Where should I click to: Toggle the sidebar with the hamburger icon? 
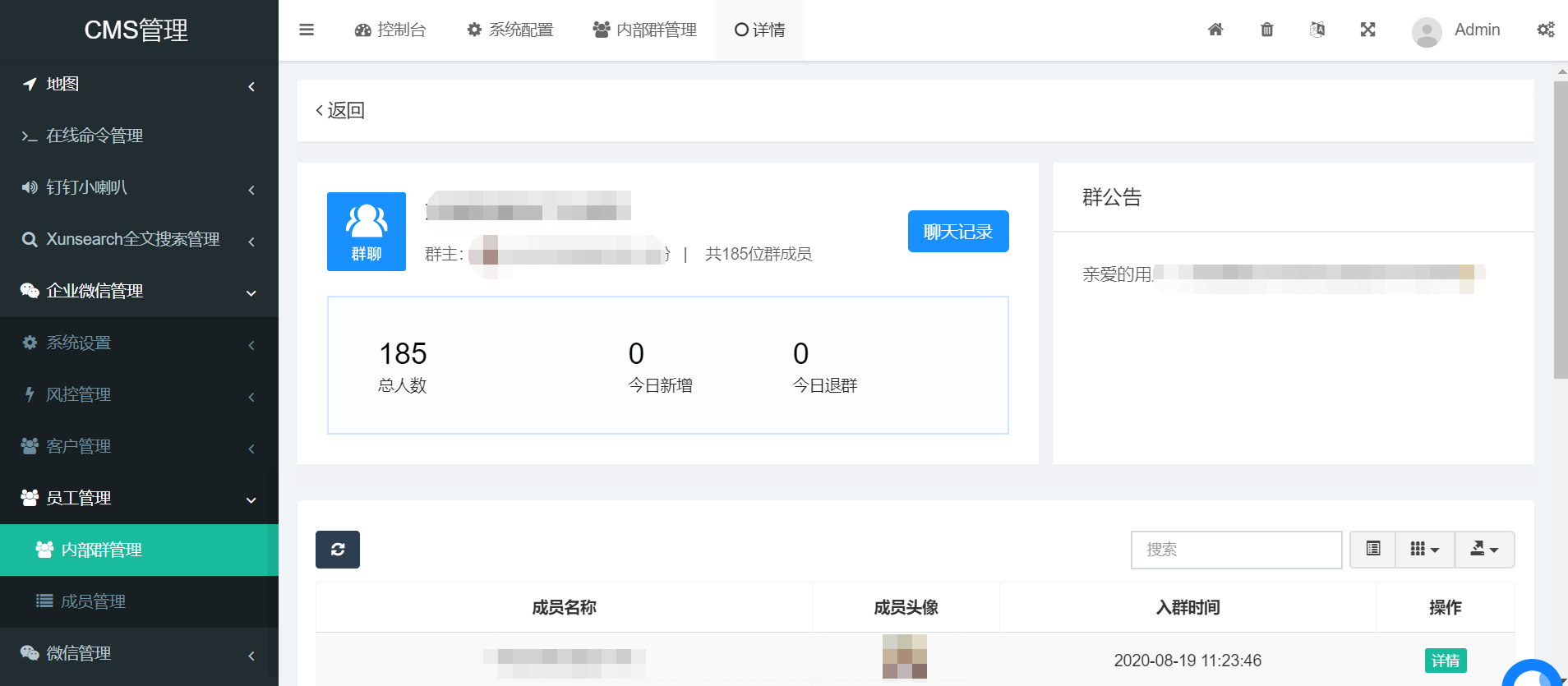click(307, 30)
